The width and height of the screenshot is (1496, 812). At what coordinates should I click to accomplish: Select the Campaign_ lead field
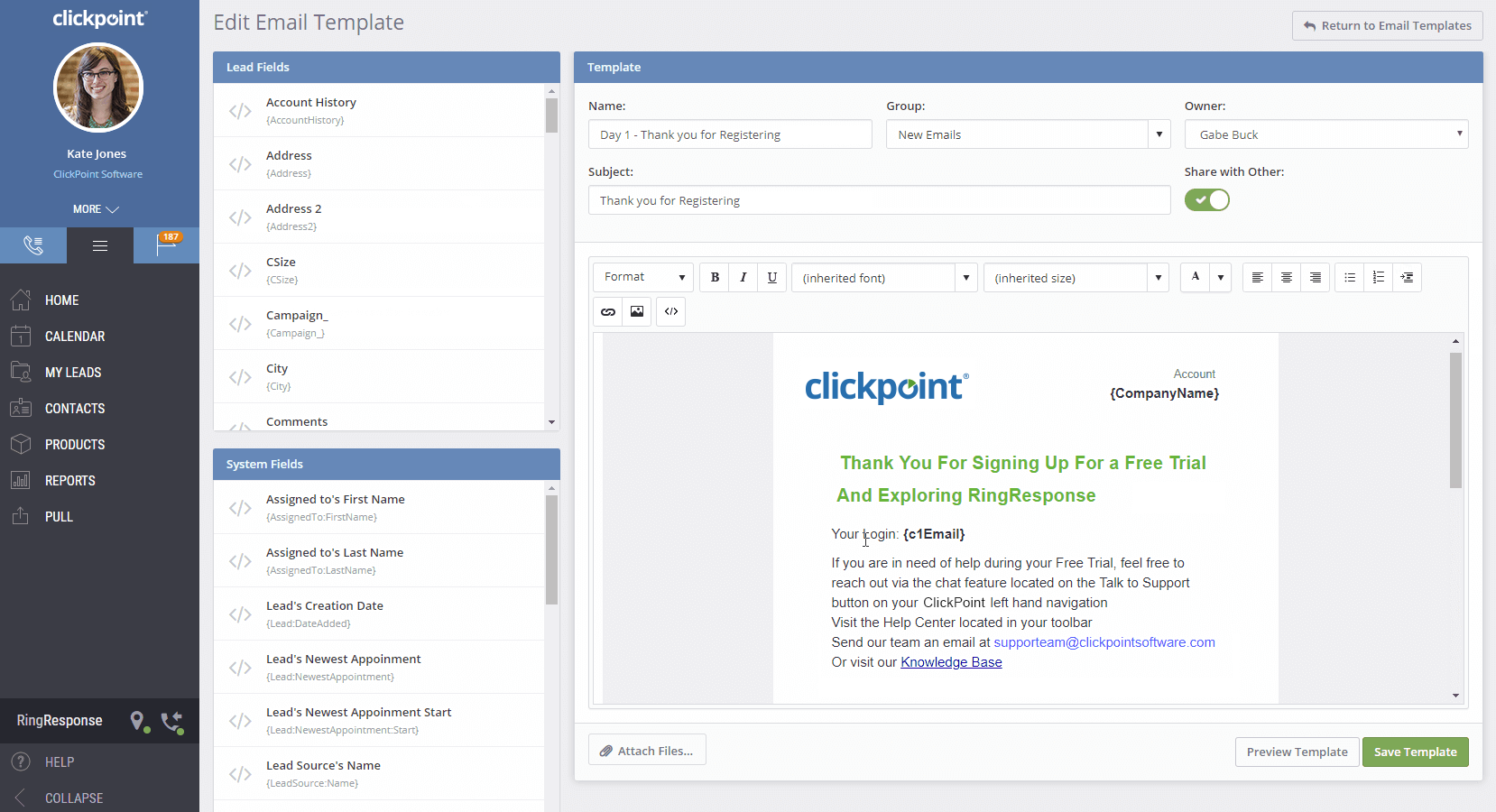pos(379,323)
